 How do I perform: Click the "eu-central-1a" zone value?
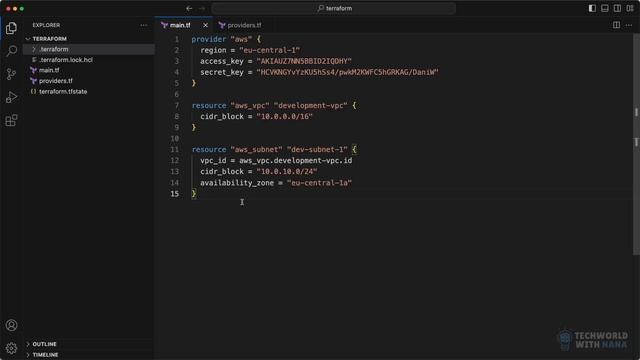tap(319, 182)
